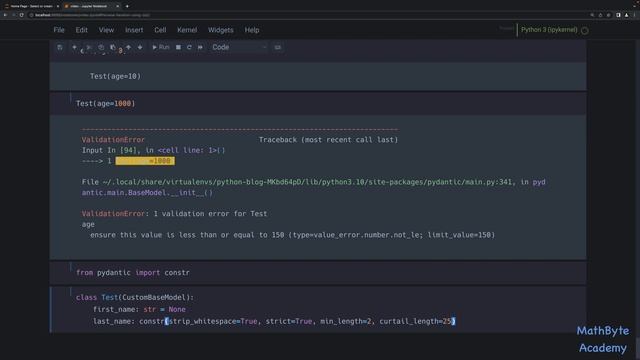Click the 'first_name: str = None' line
This screenshot has width=640, height=360.
139,309
